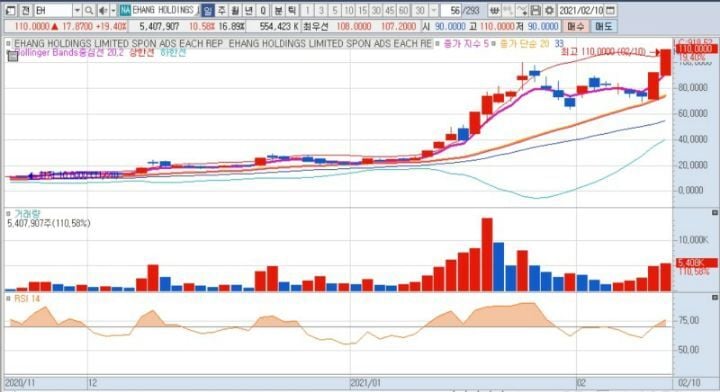Viewport: 720px width, 392px height.
Task: Click the small panel icon beside Bollinger Bands
Action: click(13, 56)
